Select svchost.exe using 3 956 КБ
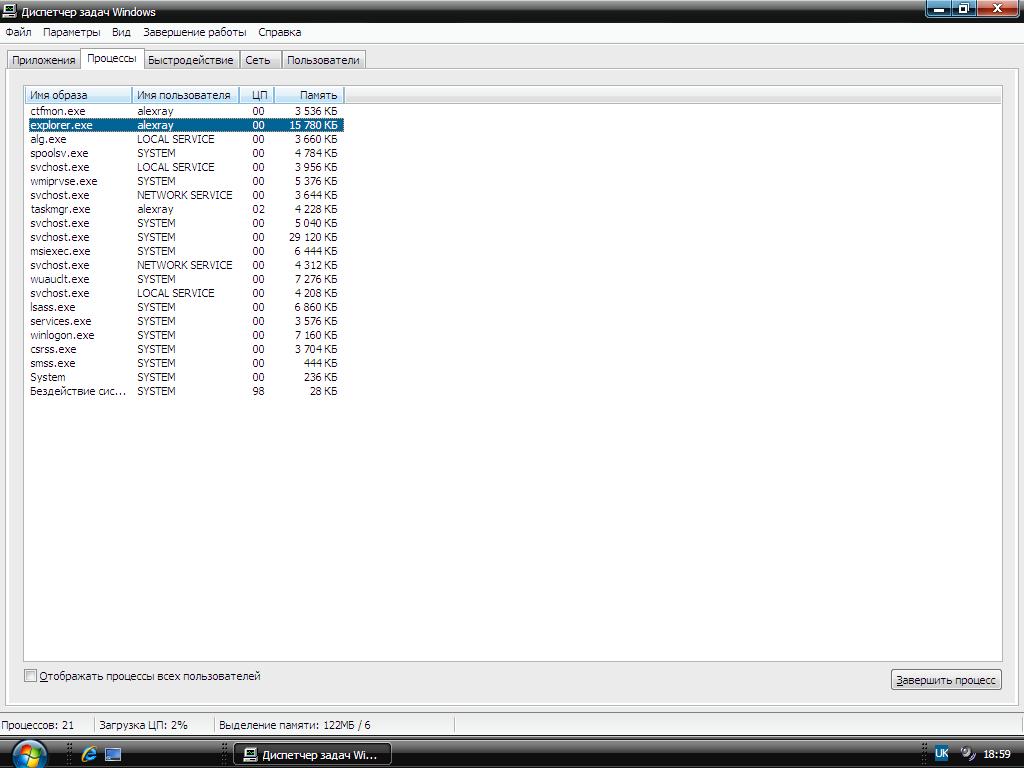The width and height of the screenshot is (1024, 768). 185,167
